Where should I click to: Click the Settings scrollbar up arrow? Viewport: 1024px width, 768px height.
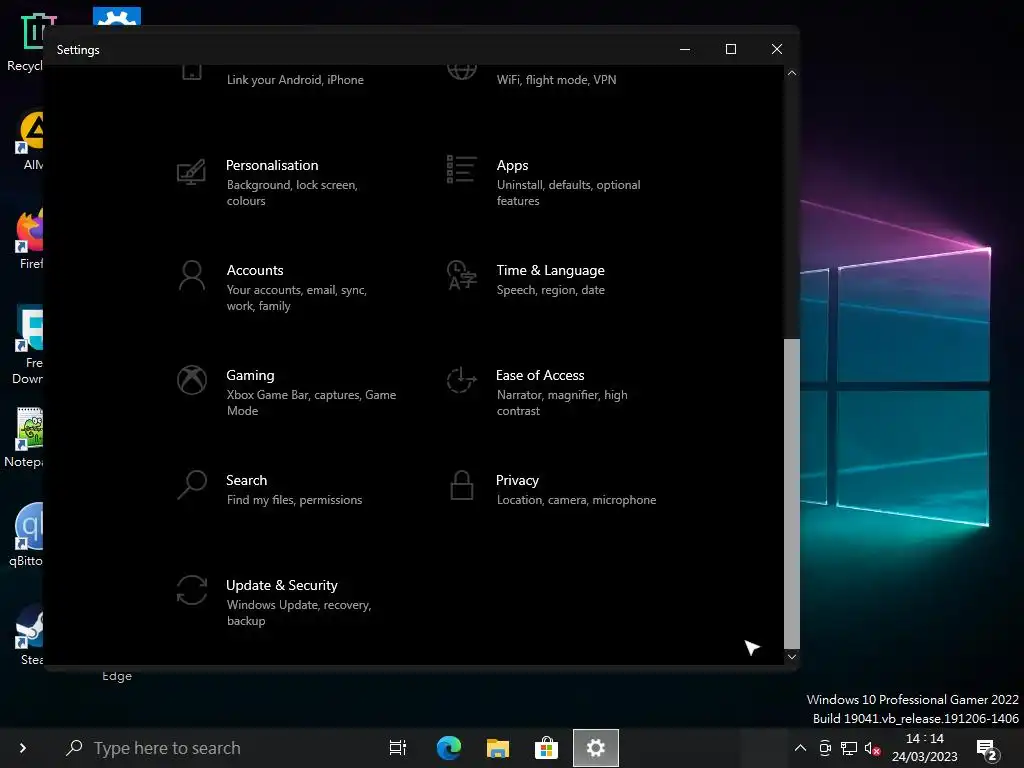[792, 73]
